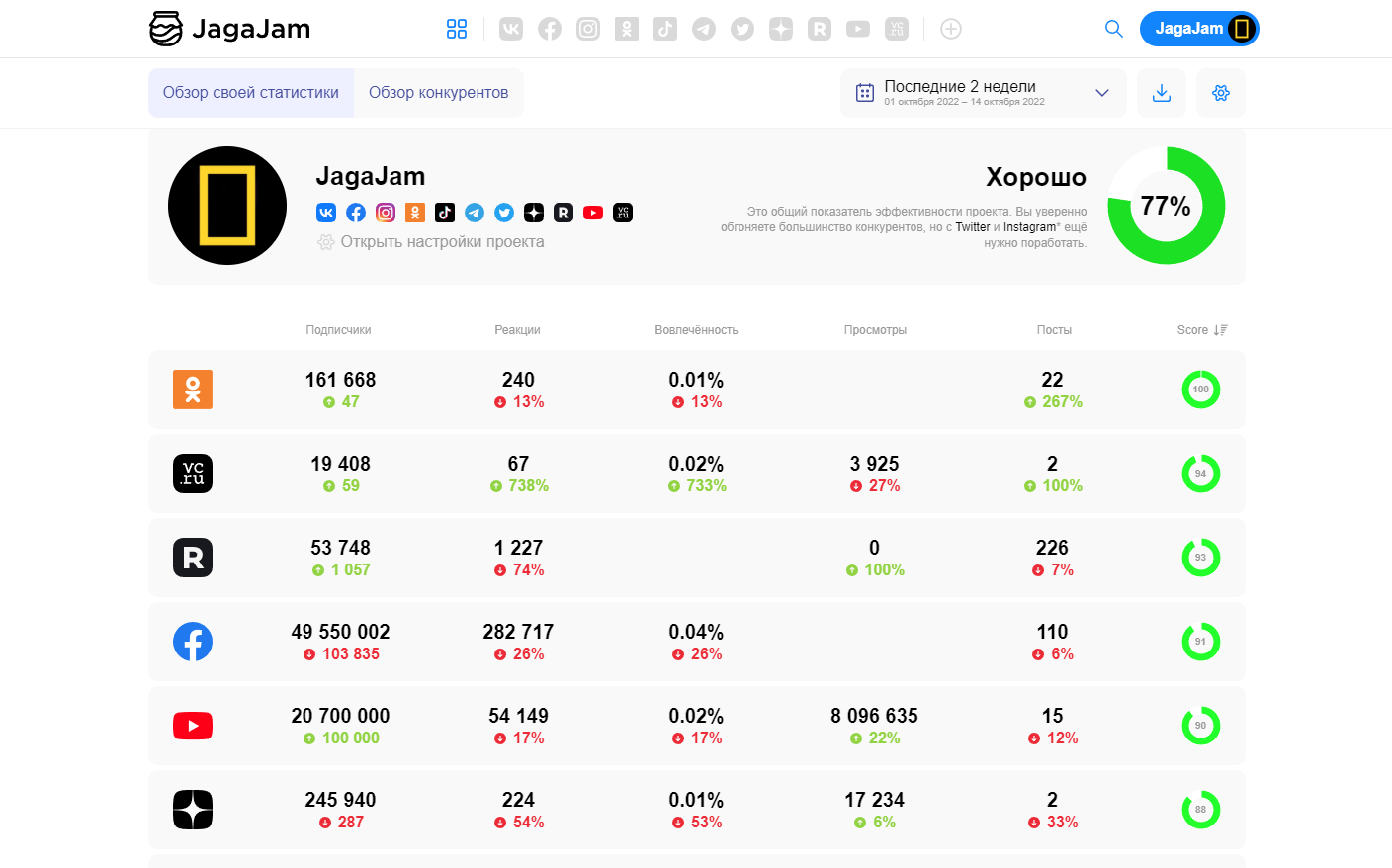Sort table by Score column
1392x868 pixels.
click(x=1202, y=330)
